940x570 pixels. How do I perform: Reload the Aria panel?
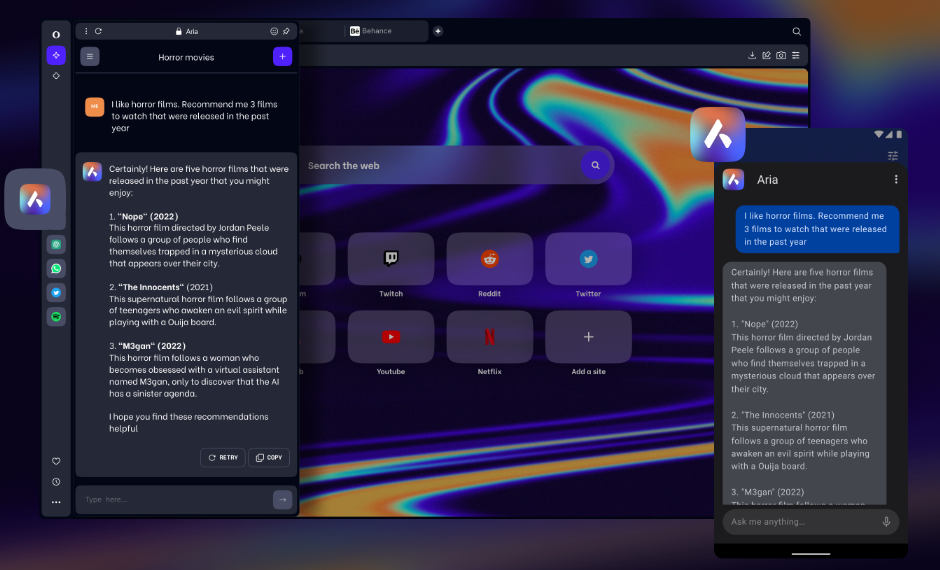click(x=98, y=31)
